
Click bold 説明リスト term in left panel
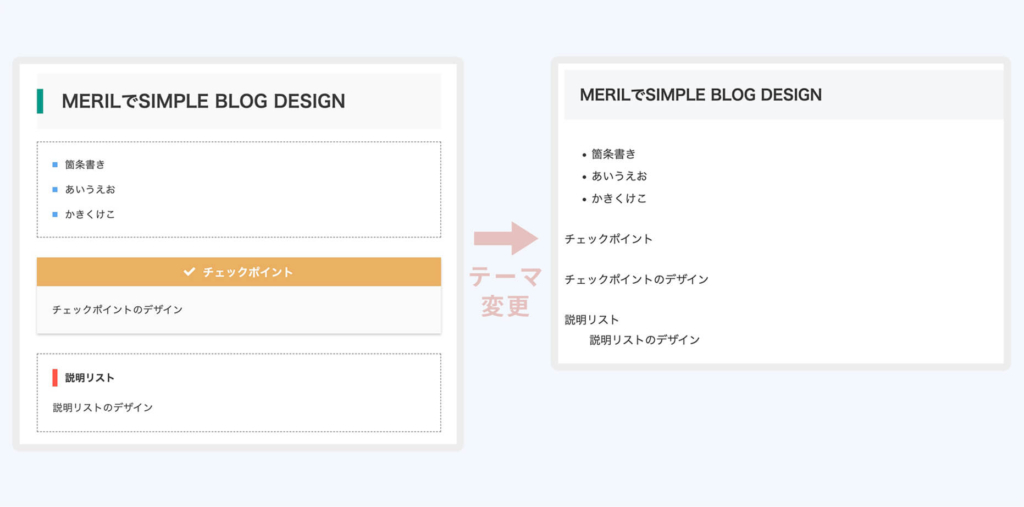[90, 378]
